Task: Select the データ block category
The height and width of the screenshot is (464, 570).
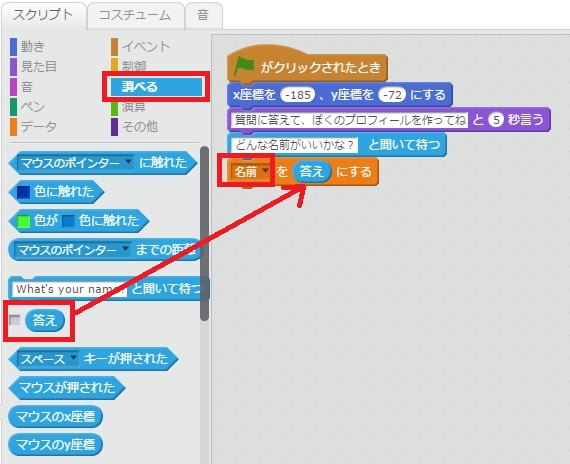Action: pyautogui.click(x=39, y=127)
